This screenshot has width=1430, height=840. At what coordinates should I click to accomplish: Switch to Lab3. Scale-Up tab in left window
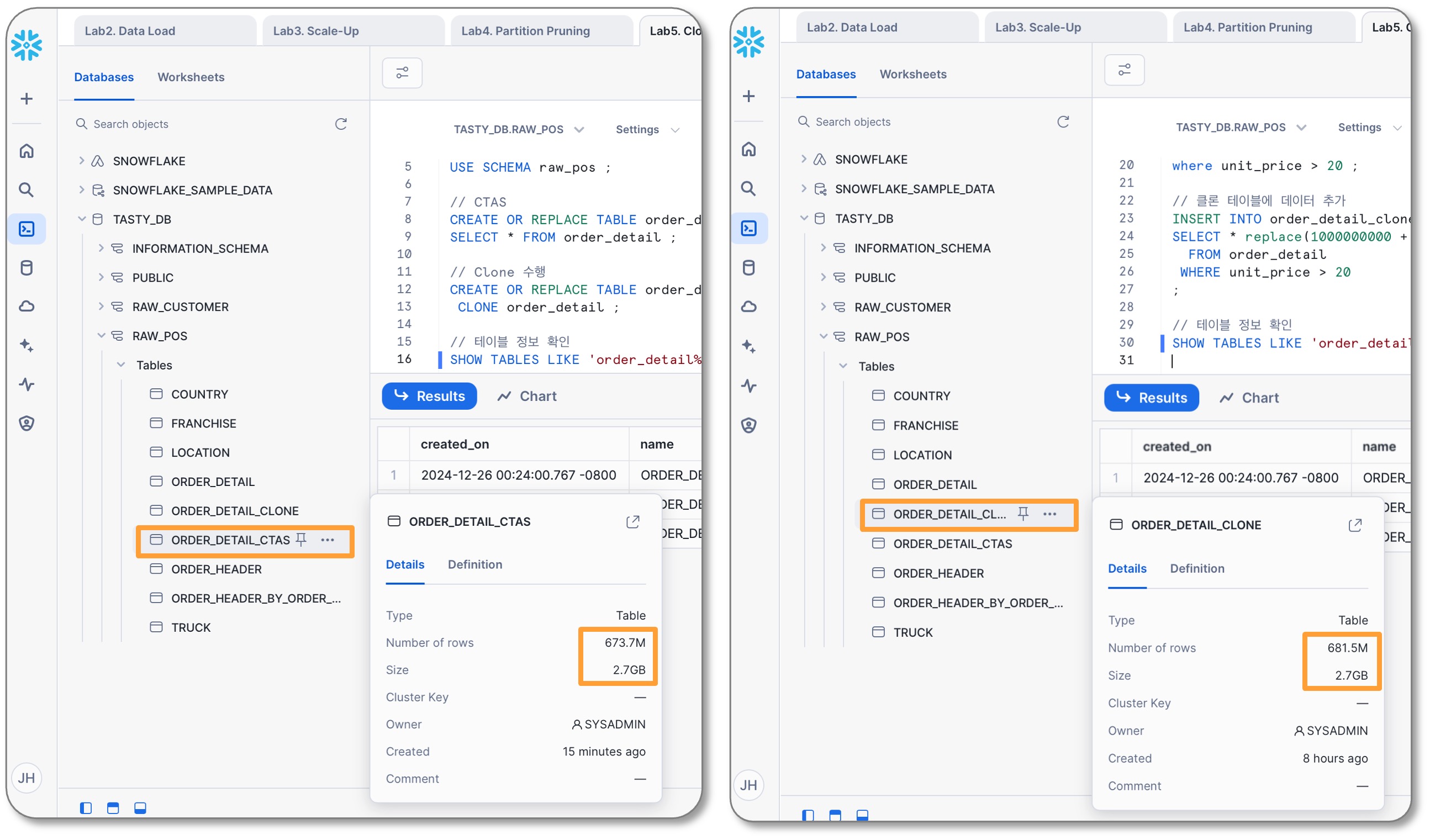[x=353, y=30]
